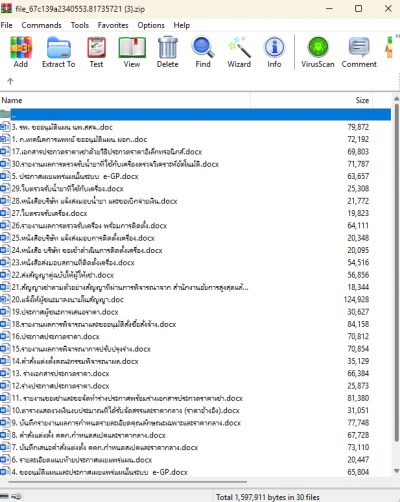Screen dimensions: 400x502
Task: Select file number 9 docx
Action: [195, 423]
